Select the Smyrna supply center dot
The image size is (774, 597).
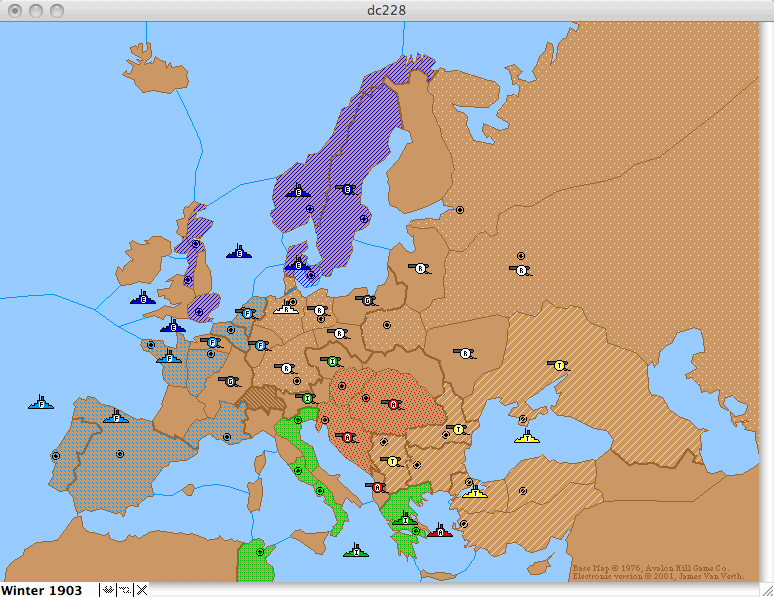click(464, 523)
